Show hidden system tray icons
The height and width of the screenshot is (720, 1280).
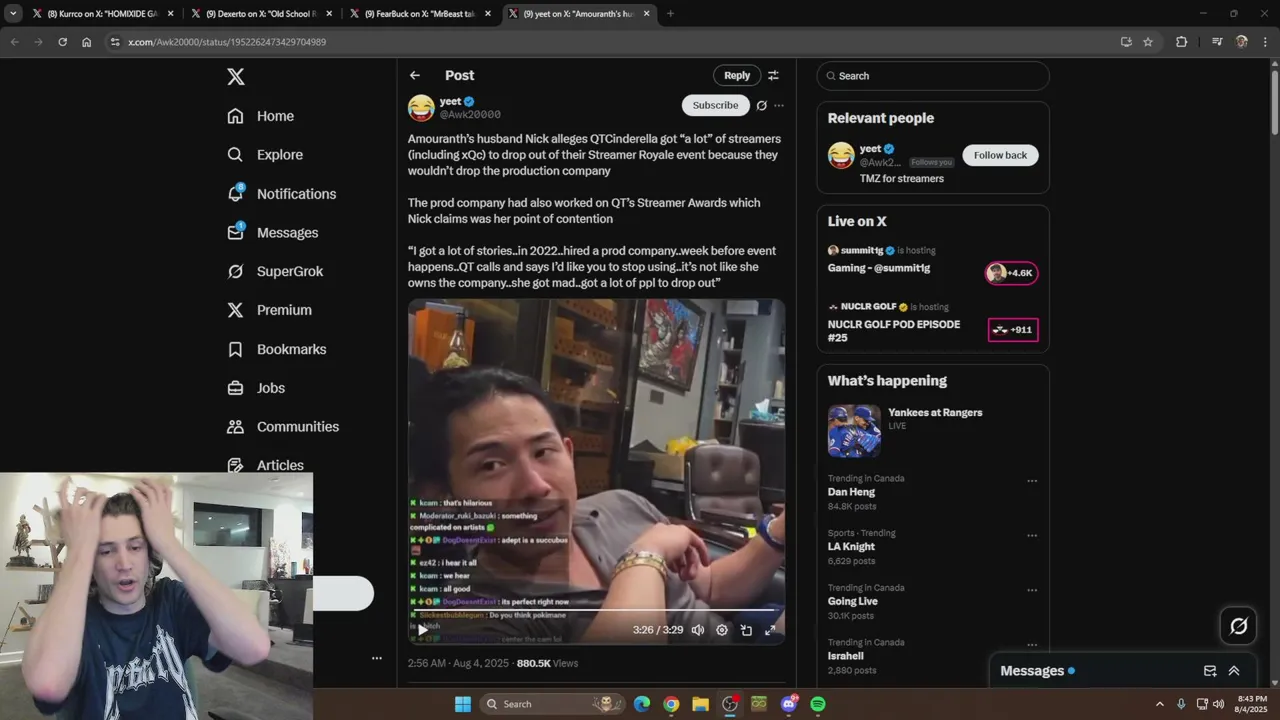click(x=1160, y=704)
